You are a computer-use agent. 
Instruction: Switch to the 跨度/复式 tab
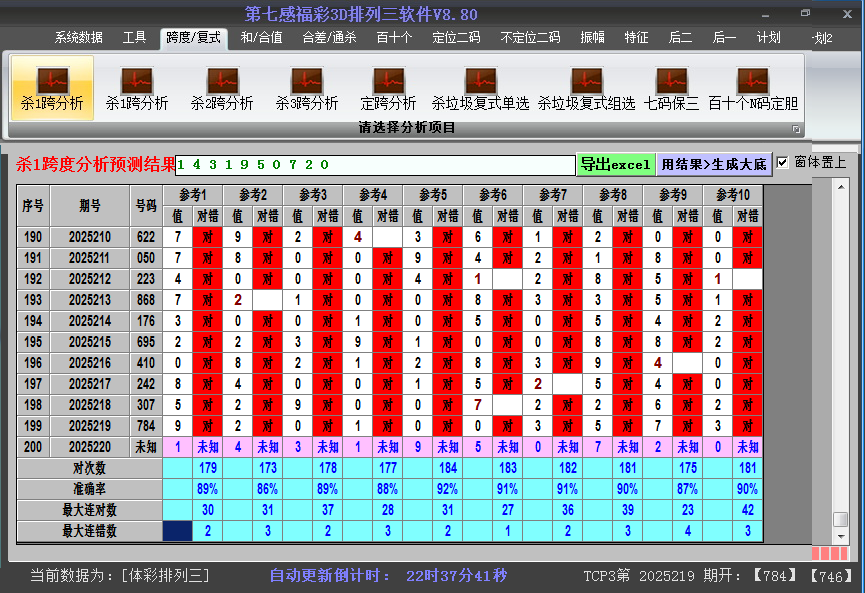[194, 38]
